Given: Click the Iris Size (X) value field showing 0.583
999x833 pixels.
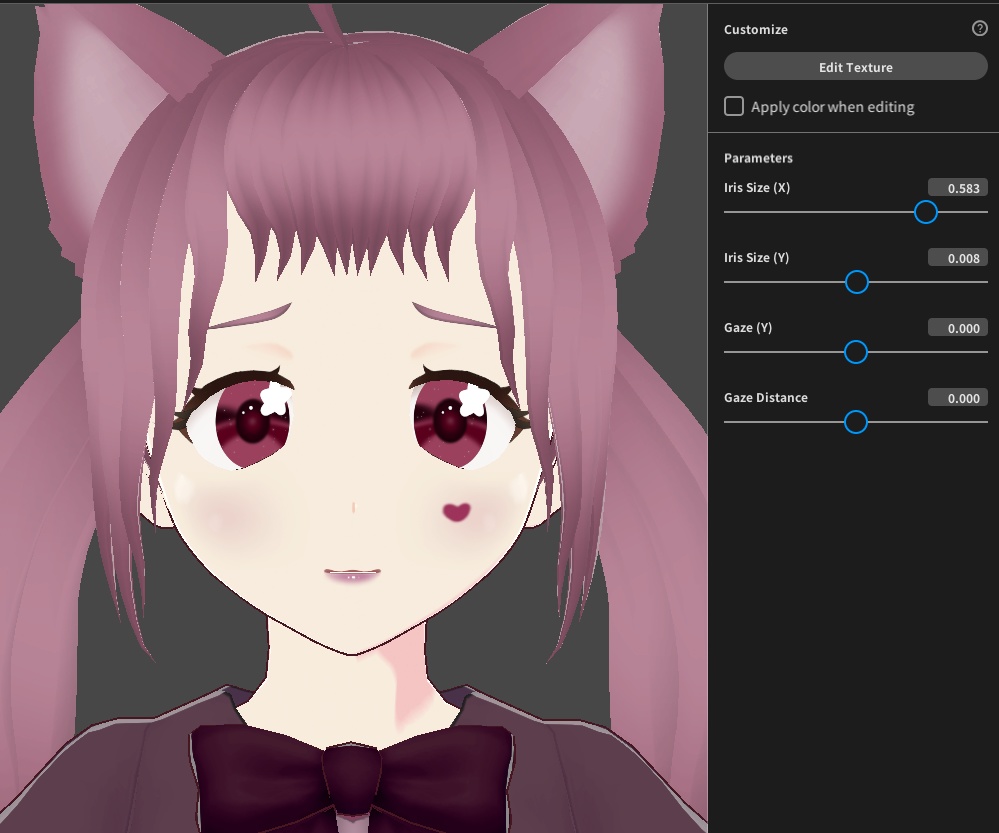Looking at the screenshot, I should (957, 187).
